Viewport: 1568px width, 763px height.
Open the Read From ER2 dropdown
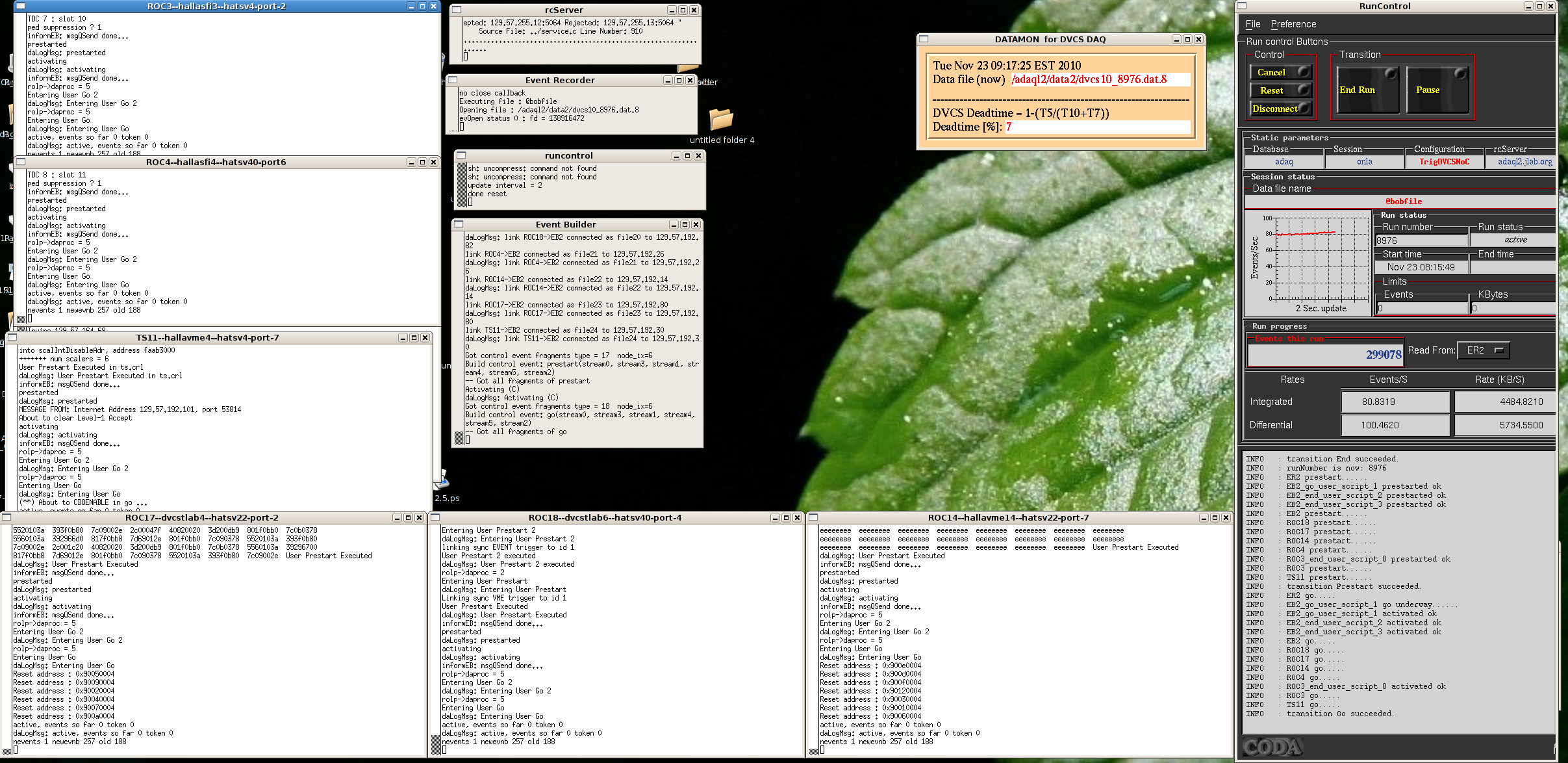(1484, 350)
